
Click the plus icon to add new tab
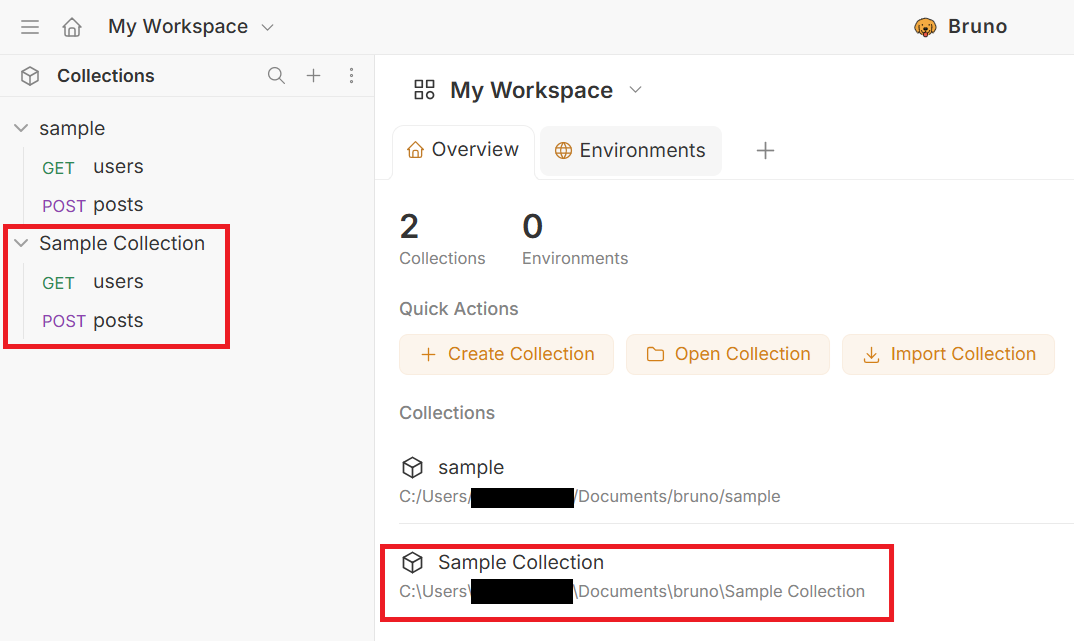click(x=765, y=151)
